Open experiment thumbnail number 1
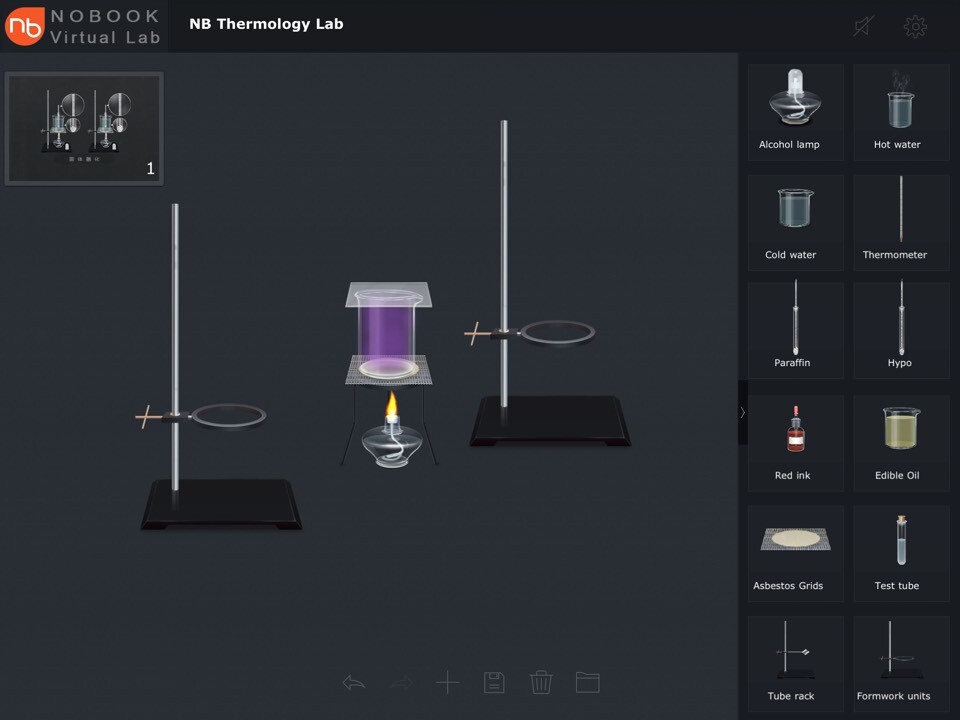The height and width of the screenshot is (720, 960). click(84, 128)
